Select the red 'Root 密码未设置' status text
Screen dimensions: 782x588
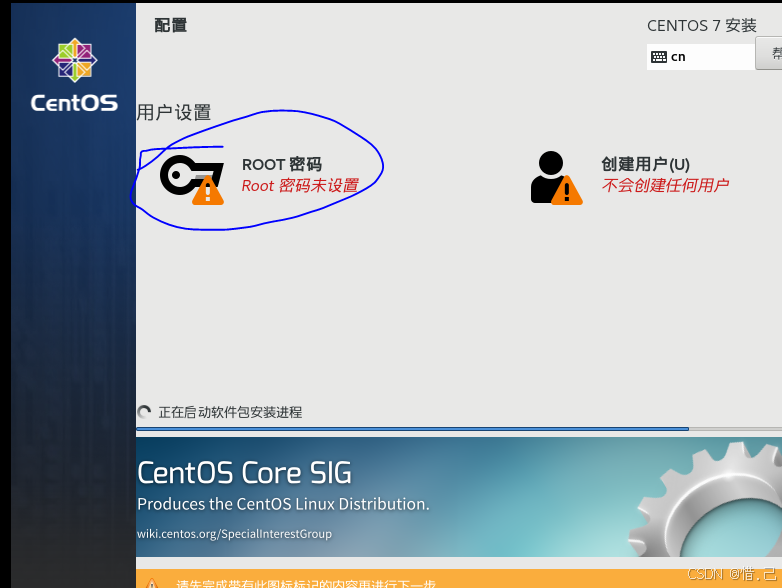[x=300, y=186]
